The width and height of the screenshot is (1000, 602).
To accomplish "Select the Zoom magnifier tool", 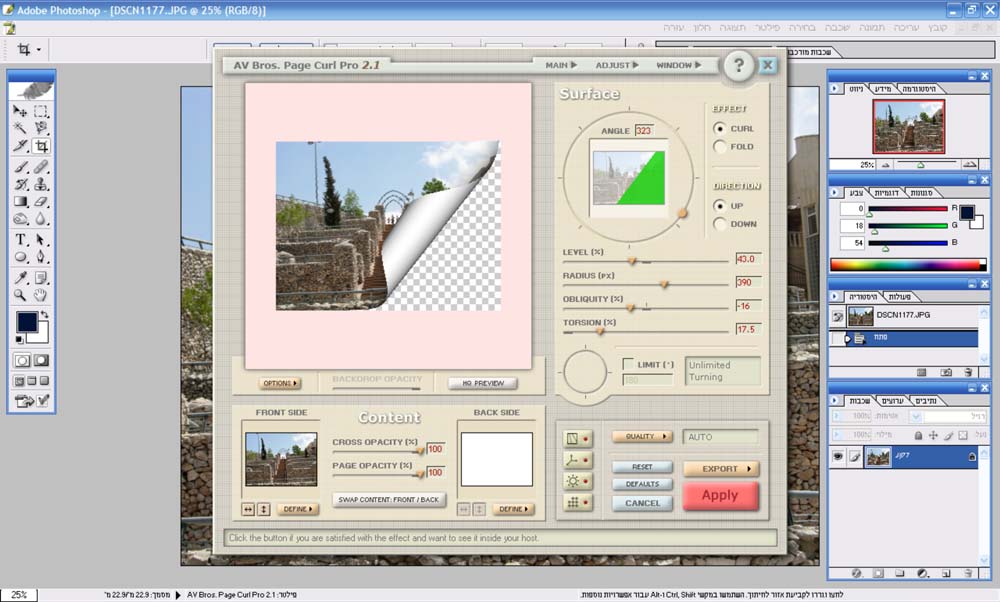I will (20, 295).
